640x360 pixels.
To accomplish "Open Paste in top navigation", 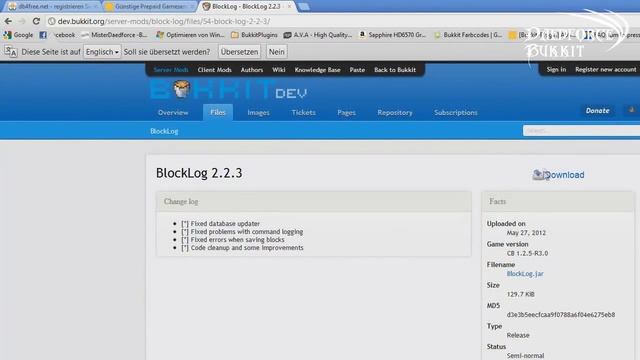I will (357, 70).
